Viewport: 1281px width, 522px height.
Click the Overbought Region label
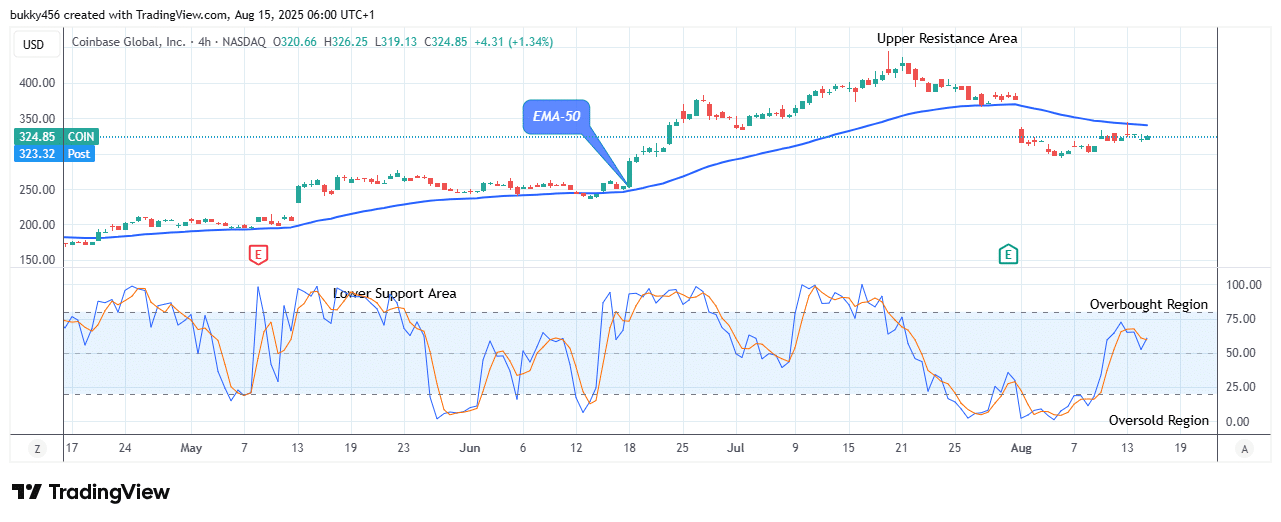(1149, 304)
